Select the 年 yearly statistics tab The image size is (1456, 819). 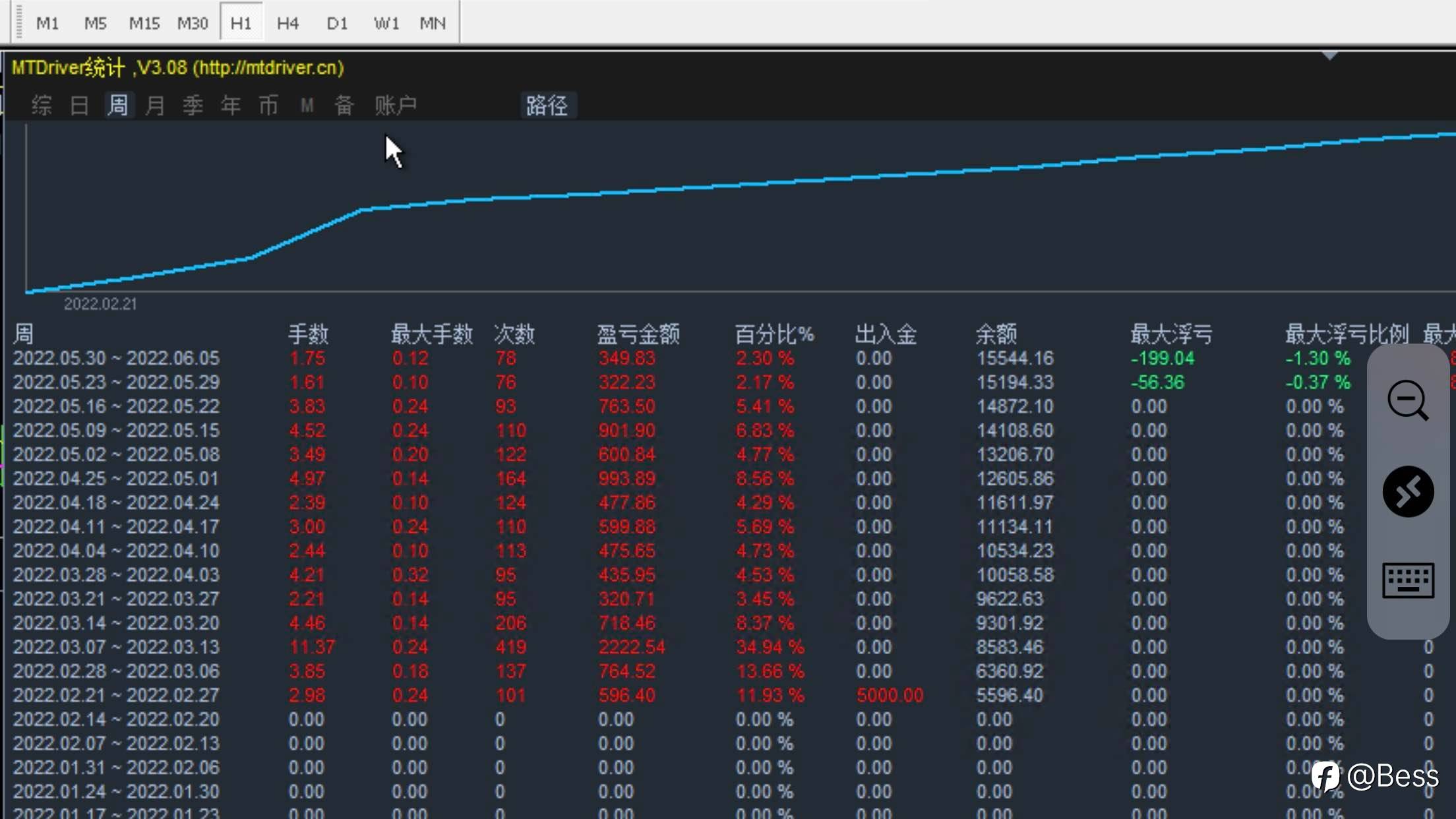(231, 106)
